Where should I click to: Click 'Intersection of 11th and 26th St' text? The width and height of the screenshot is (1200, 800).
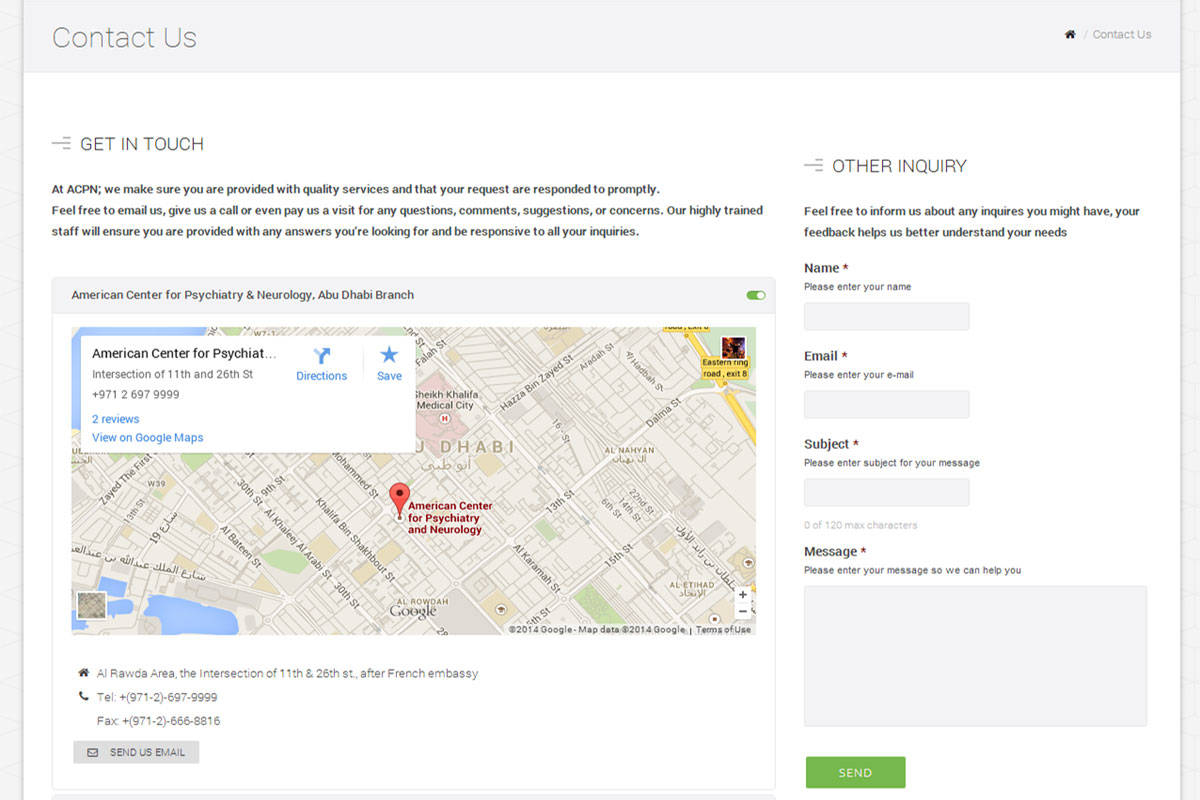pyautogui.click(x=172, y=374)
